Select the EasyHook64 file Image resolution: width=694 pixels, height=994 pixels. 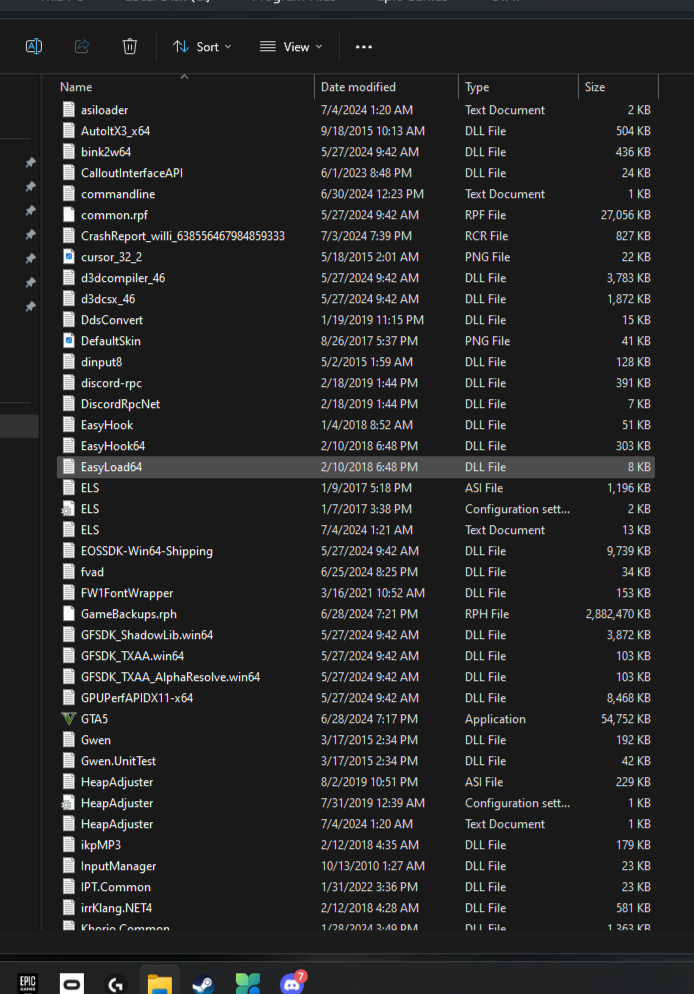(x=356, y=446)
